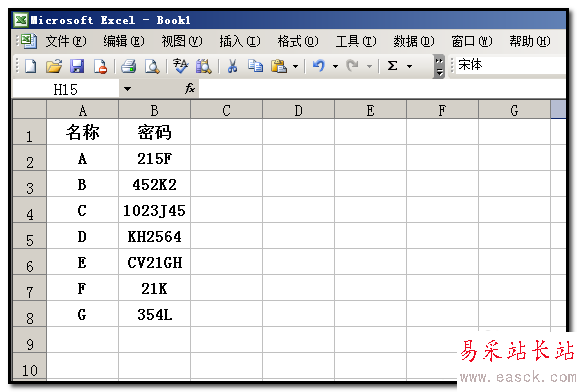The height and width of the screenshot is (392, 577).
Task: Expand the AutoSum functions dropdown arrow
Action: coord(409,67)
